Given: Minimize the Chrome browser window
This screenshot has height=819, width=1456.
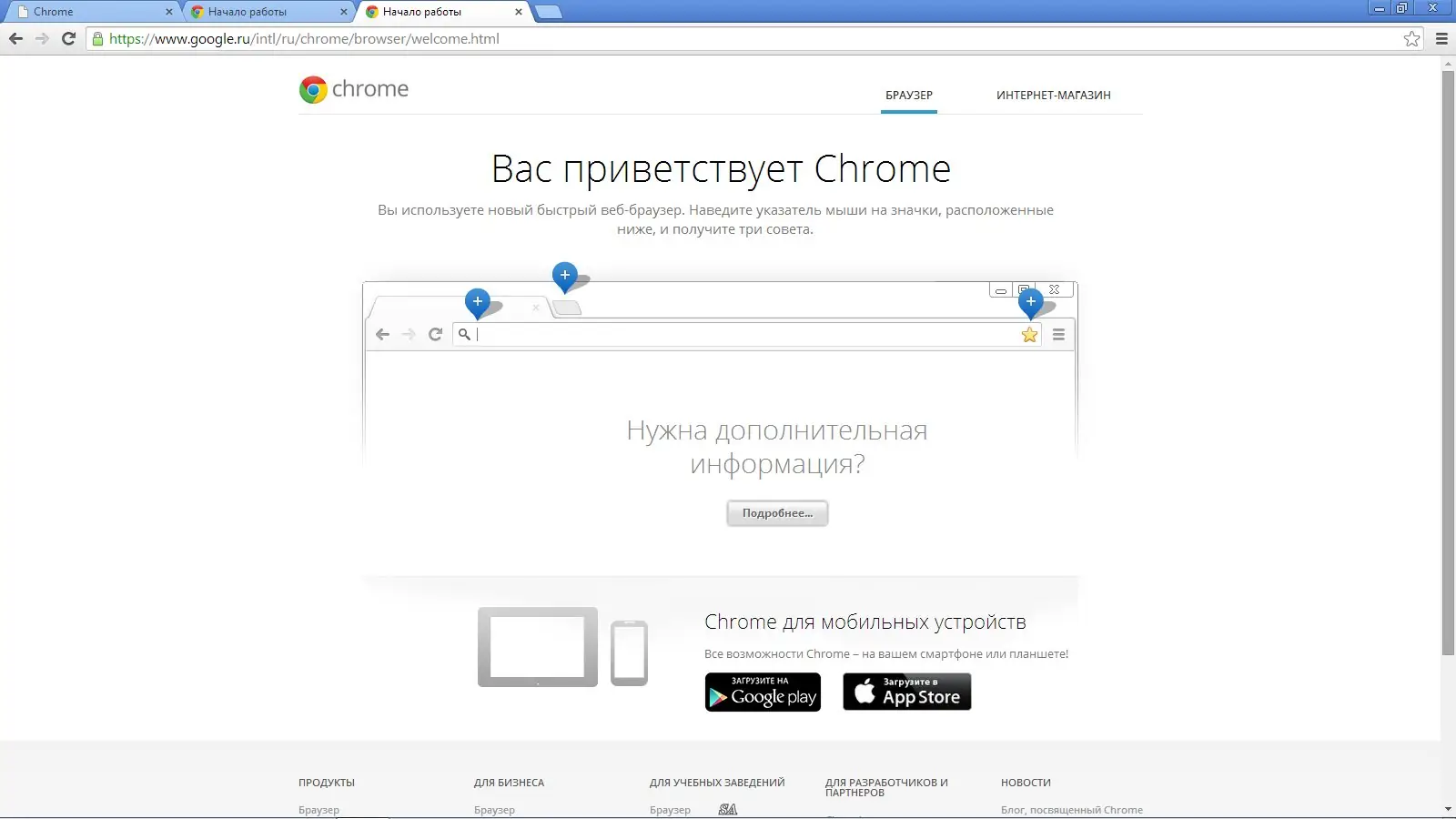Looking at the screenshot, I should tap(1380, 8).
